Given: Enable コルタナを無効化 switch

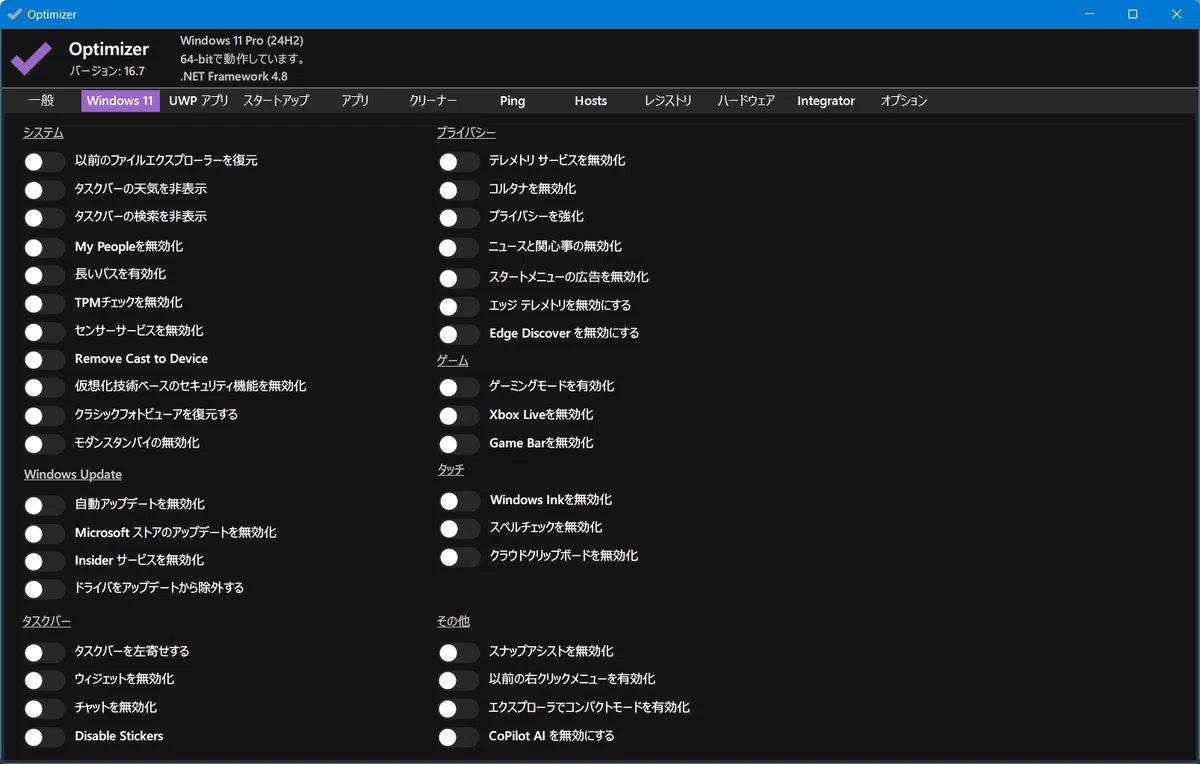Looking at the screenshot, I should (459, 189).
